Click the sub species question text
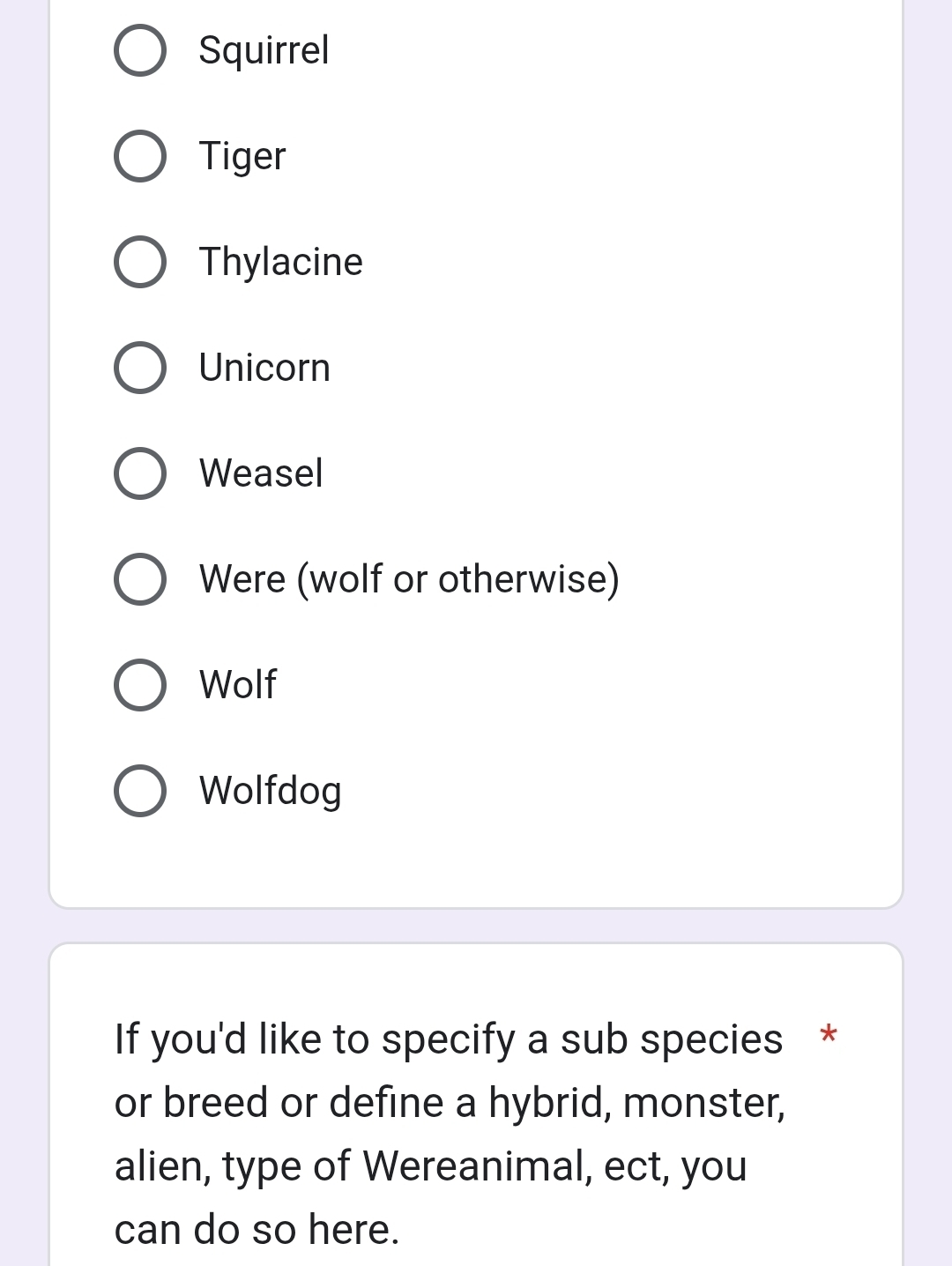This screenshot has height=1266, width=952. [449, 1102]
